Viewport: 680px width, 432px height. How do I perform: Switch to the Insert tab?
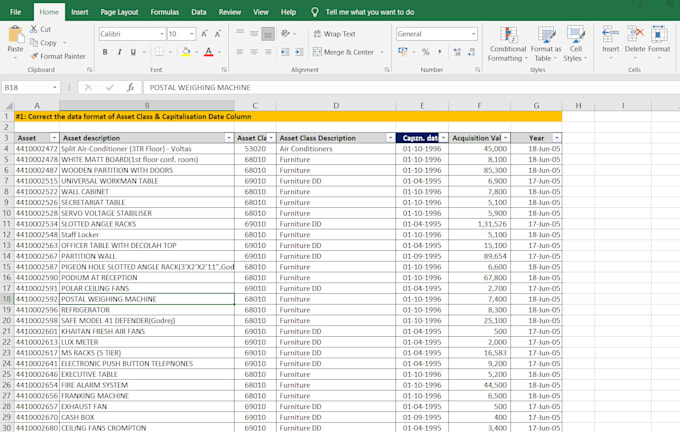tap(80, 12)
